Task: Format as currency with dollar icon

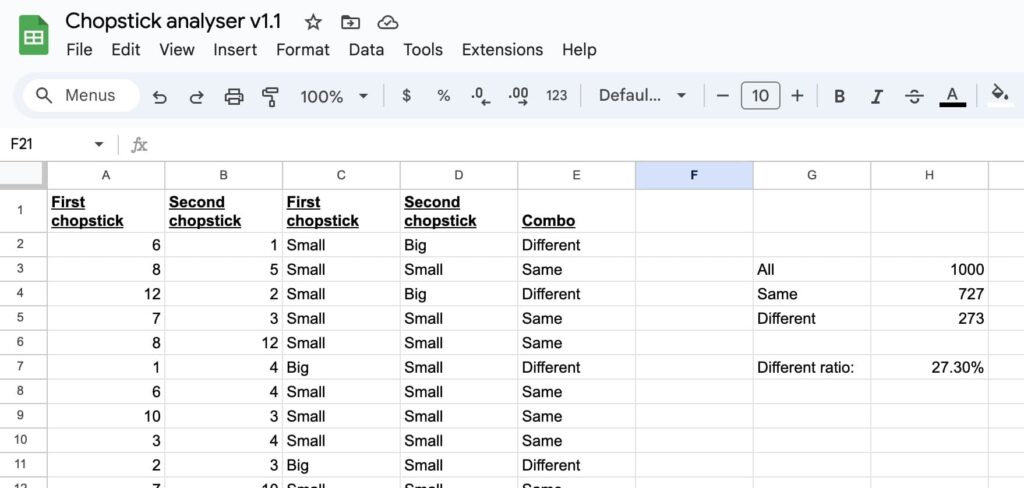Action: (406, 96)
